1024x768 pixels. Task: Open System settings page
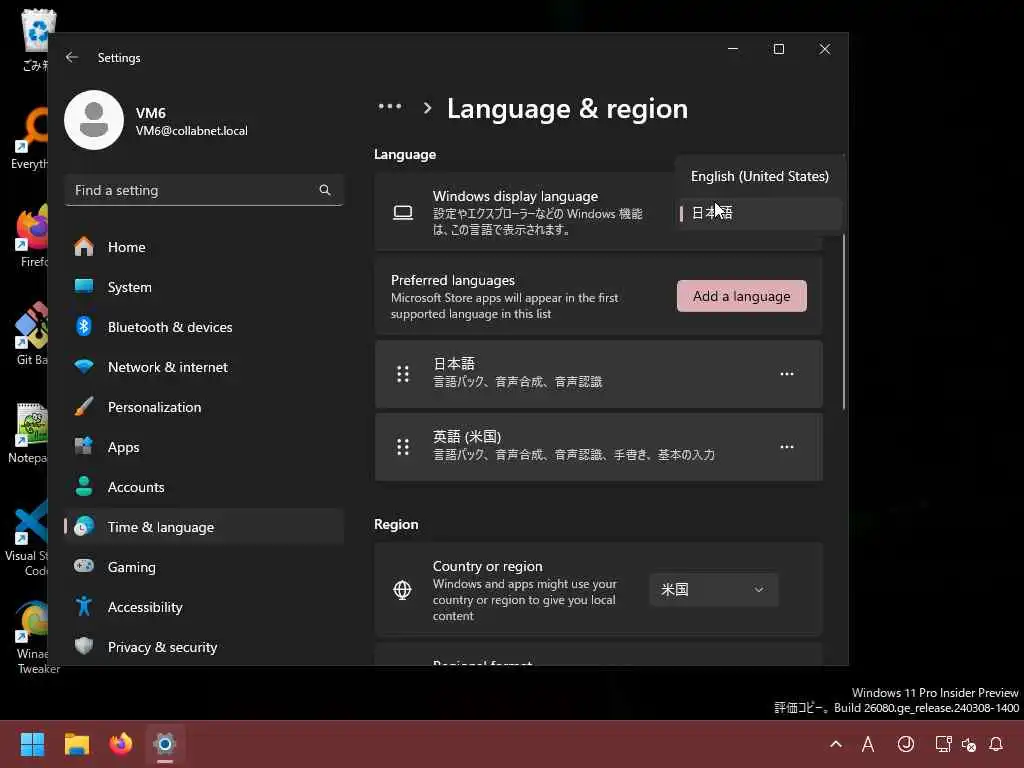[x=204, y=287]
